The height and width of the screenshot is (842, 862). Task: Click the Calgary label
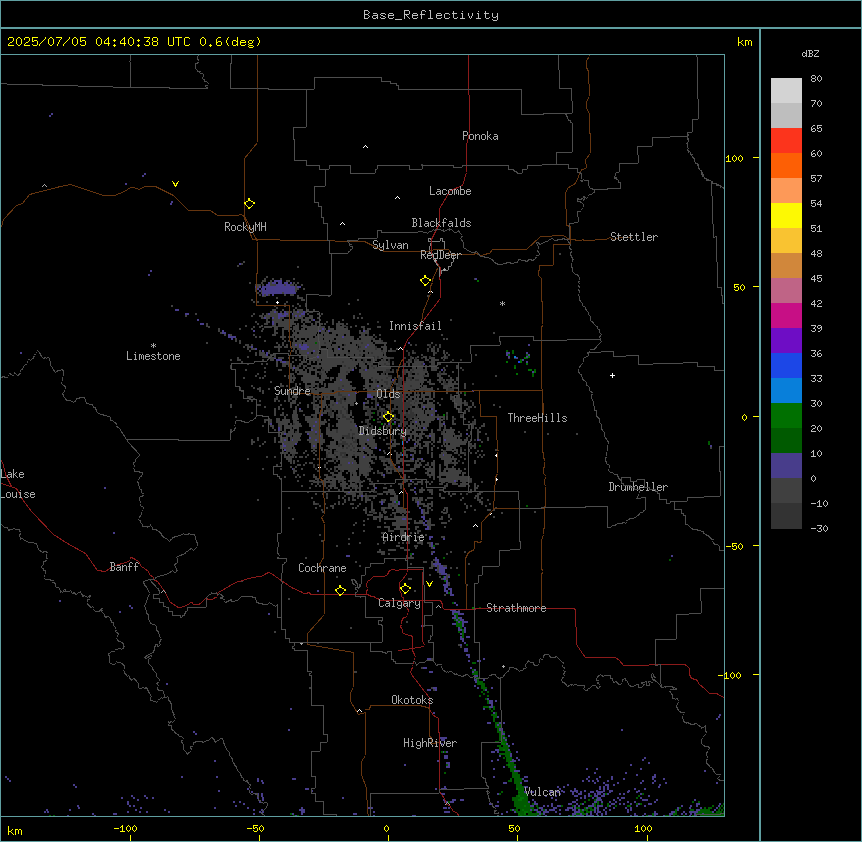[399, 603]
